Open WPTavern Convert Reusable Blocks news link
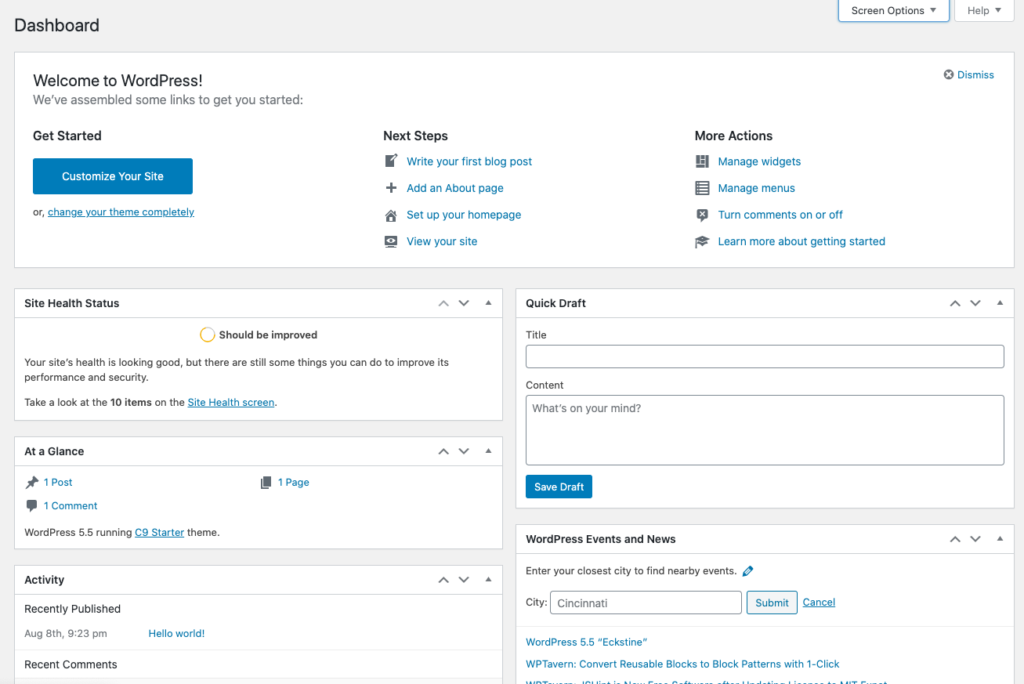The image size is (1024, 684). [682, 664]
